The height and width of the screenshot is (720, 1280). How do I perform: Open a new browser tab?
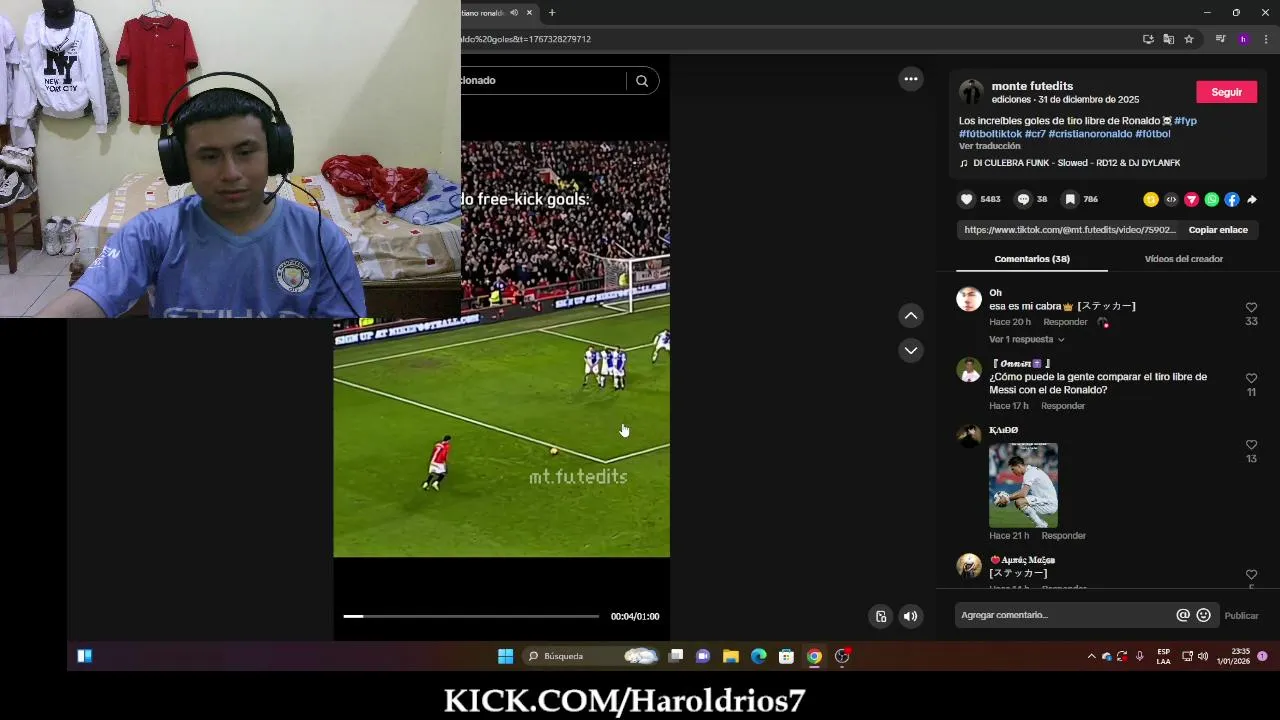[552, 13]
